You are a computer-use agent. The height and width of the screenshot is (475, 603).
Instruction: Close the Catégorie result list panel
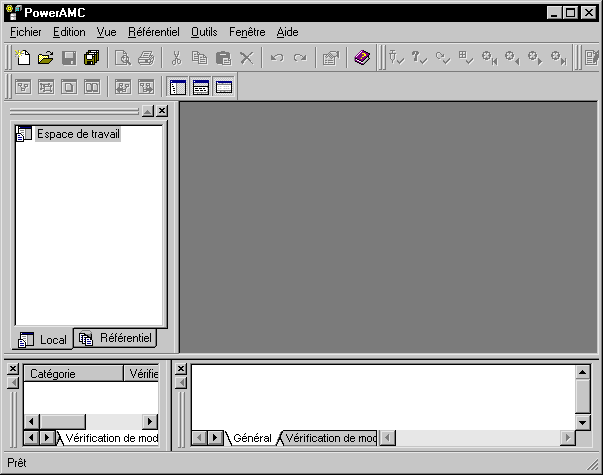13,369
